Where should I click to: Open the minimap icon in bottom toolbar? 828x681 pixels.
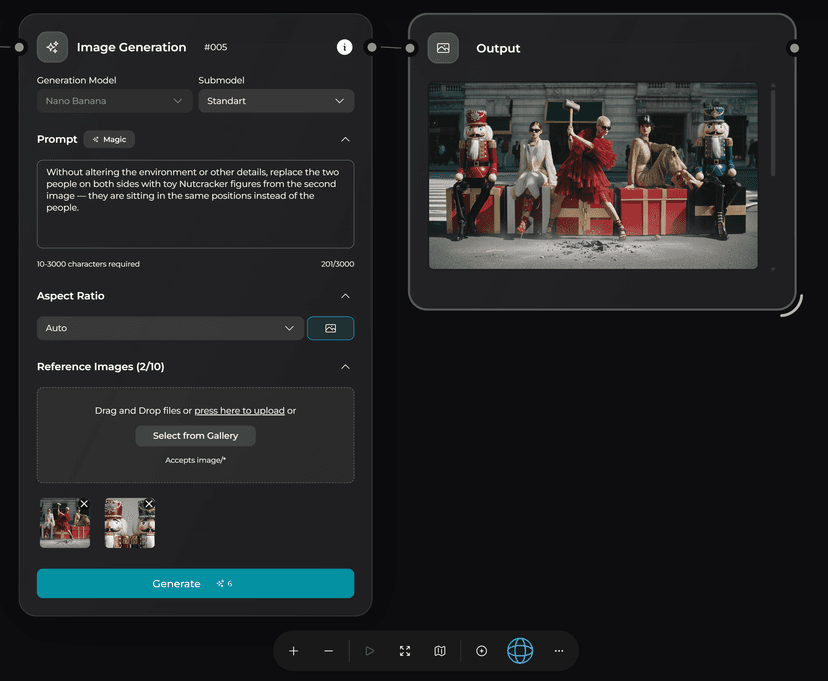pos(440,651)
